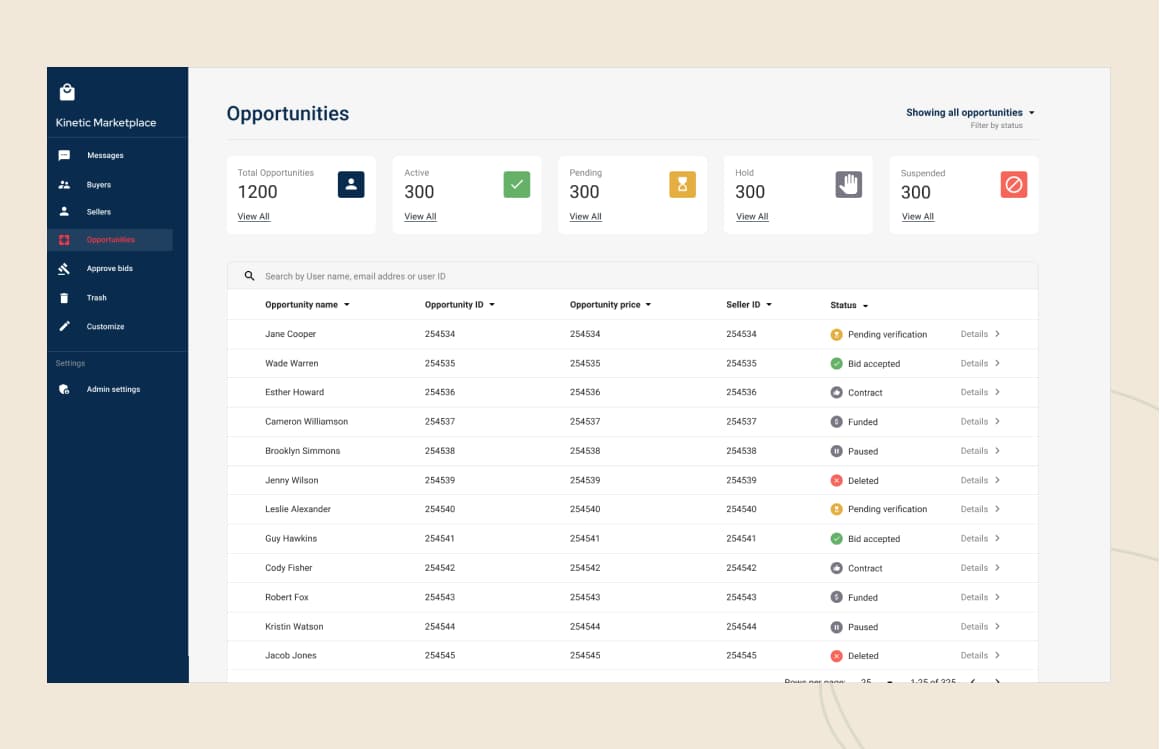Open the Settings section header
1160x749 pixels.
coord(70,363)
